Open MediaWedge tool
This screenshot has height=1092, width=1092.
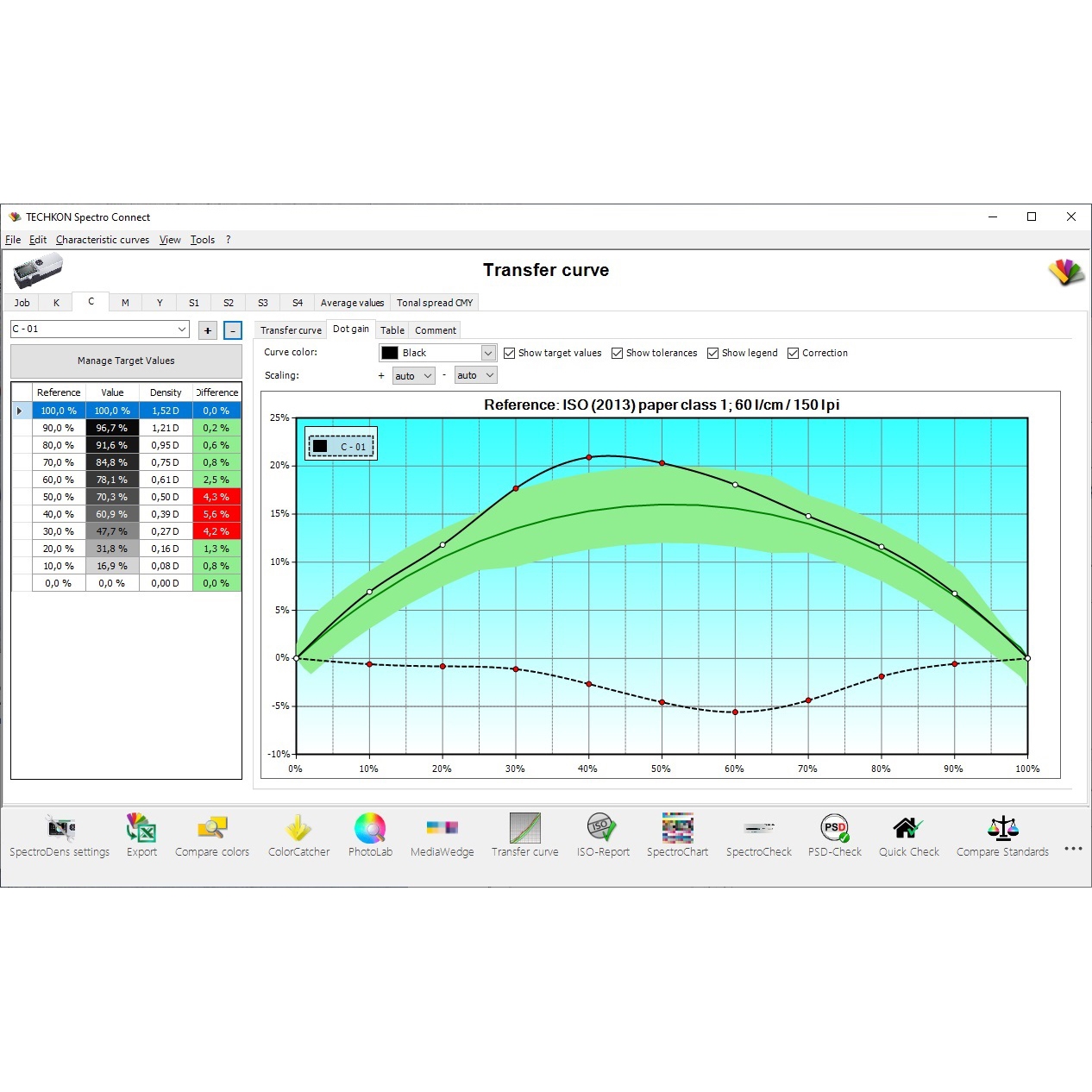click(442, 836)
